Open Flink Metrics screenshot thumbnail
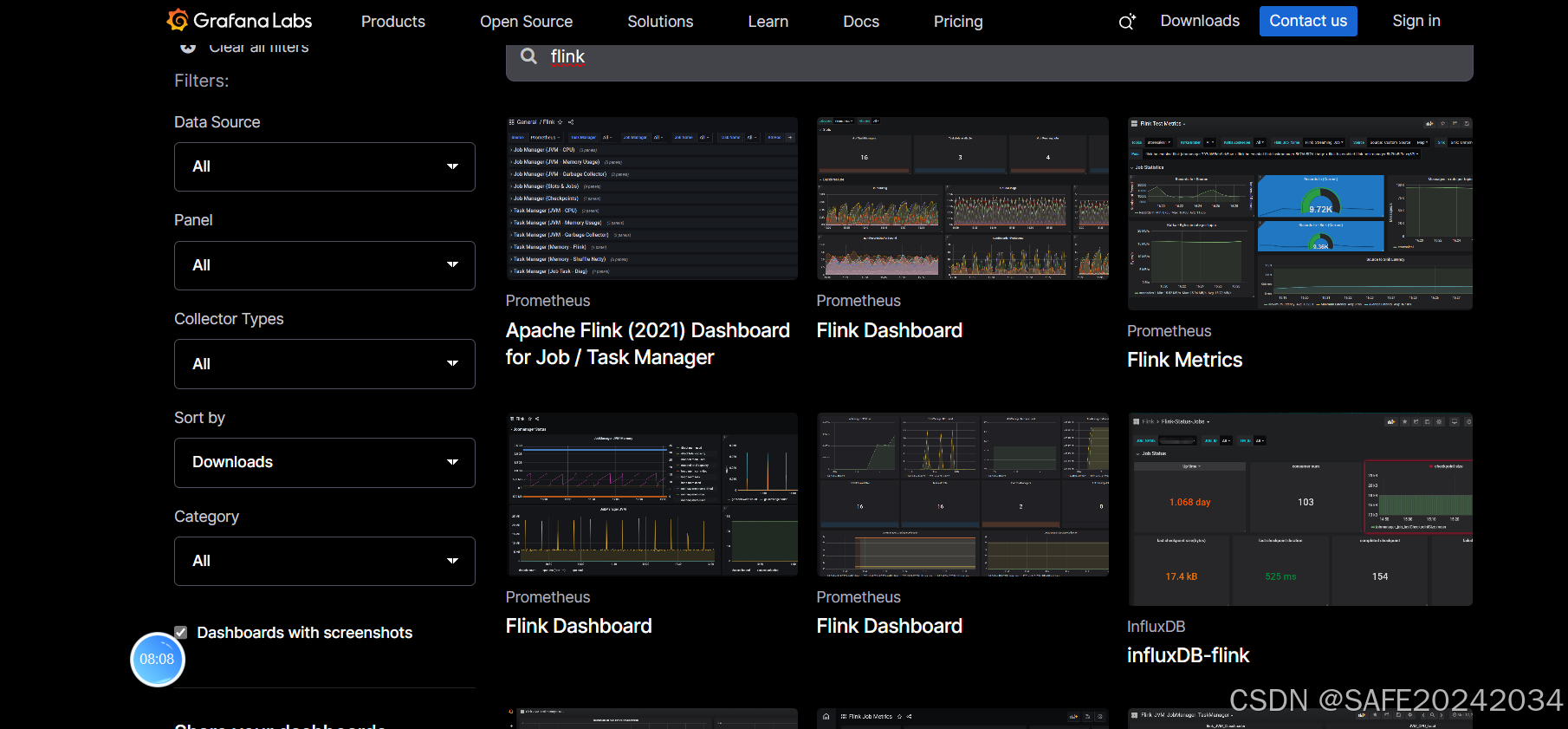The width and height of the screenshot is (1568, 729). pyautogui.click(x=1299, y=213)
